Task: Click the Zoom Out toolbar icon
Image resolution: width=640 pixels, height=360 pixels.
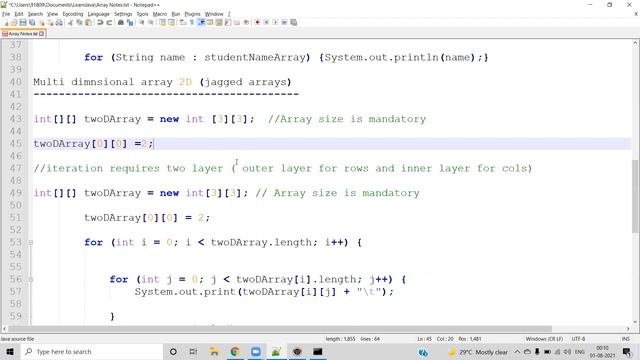Action: 151,22
